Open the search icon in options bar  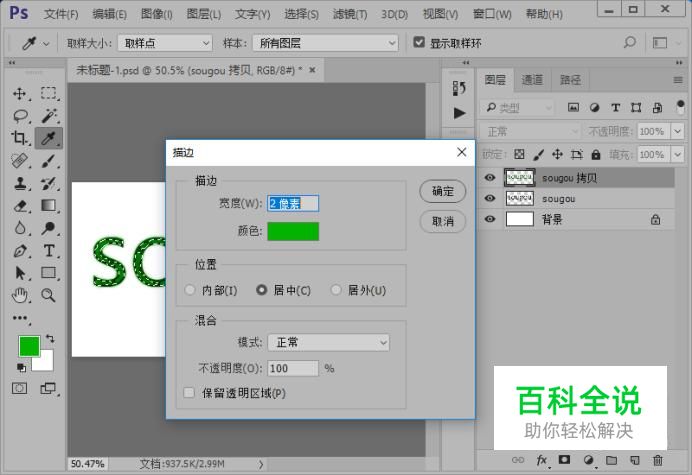(630, 43)
